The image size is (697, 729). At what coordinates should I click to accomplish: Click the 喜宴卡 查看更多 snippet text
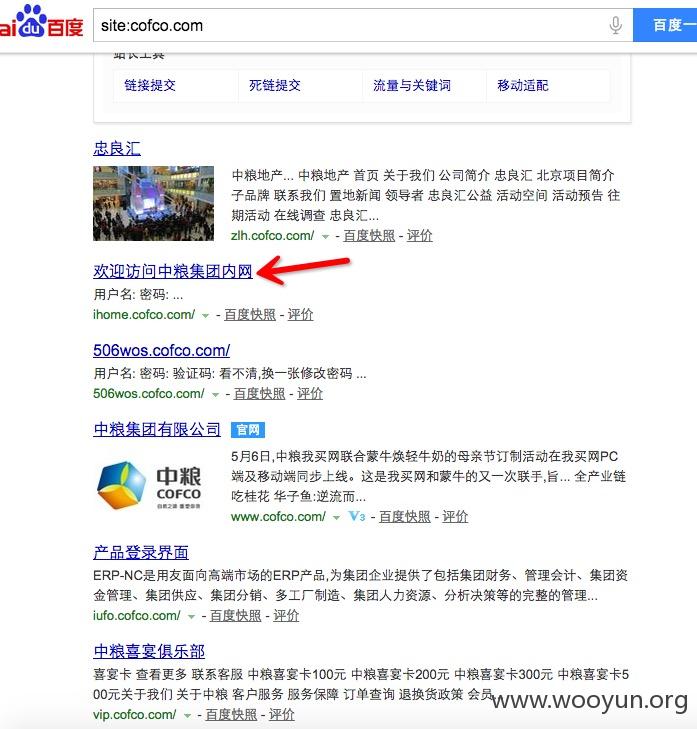click(361, 684)
